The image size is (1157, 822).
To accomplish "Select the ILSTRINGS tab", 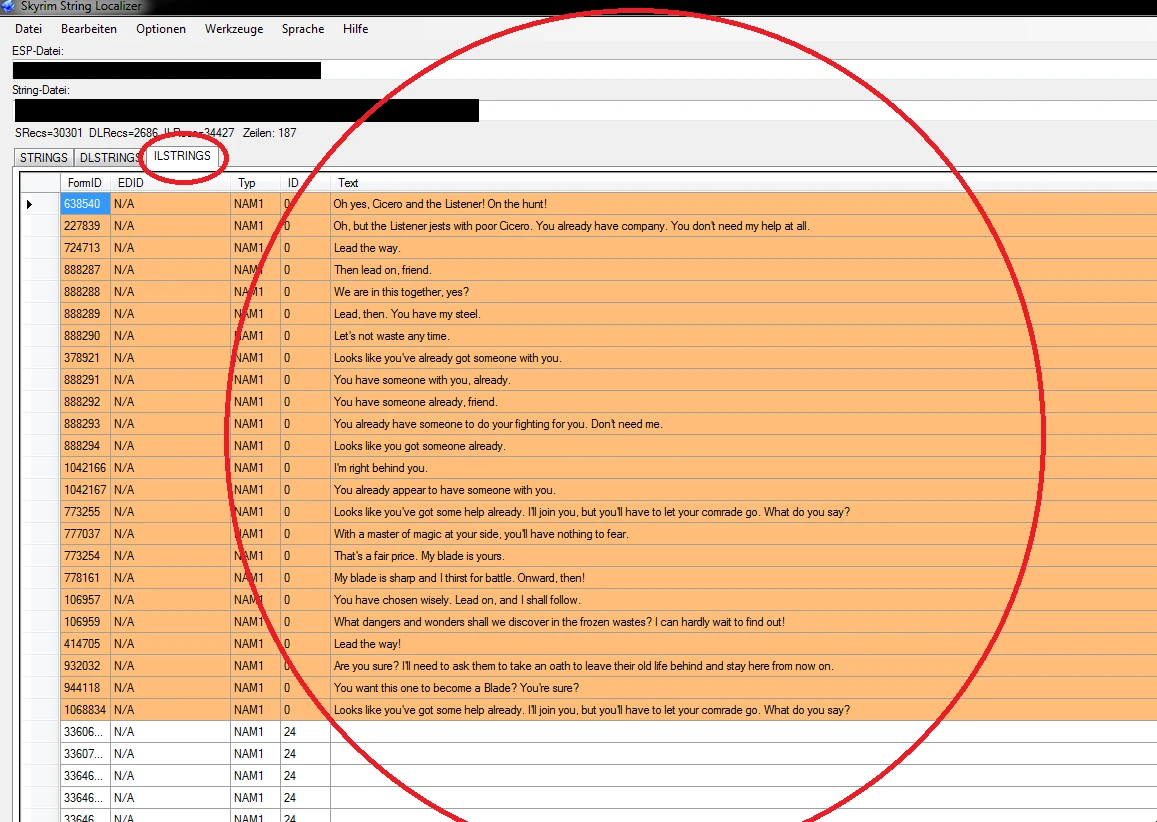I will tap(182, 156).
